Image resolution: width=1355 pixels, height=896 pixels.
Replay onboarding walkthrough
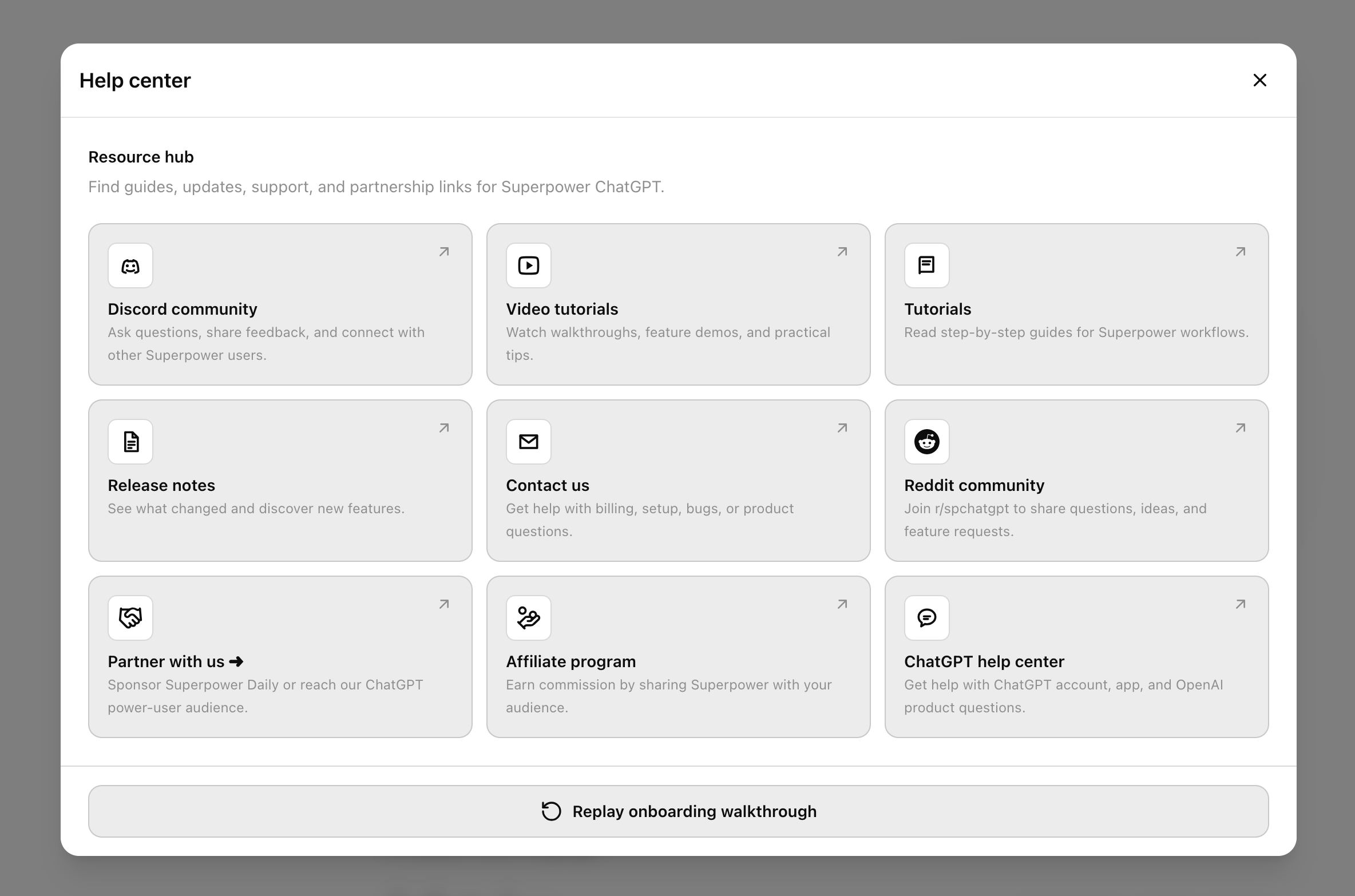tap(679, 811)
